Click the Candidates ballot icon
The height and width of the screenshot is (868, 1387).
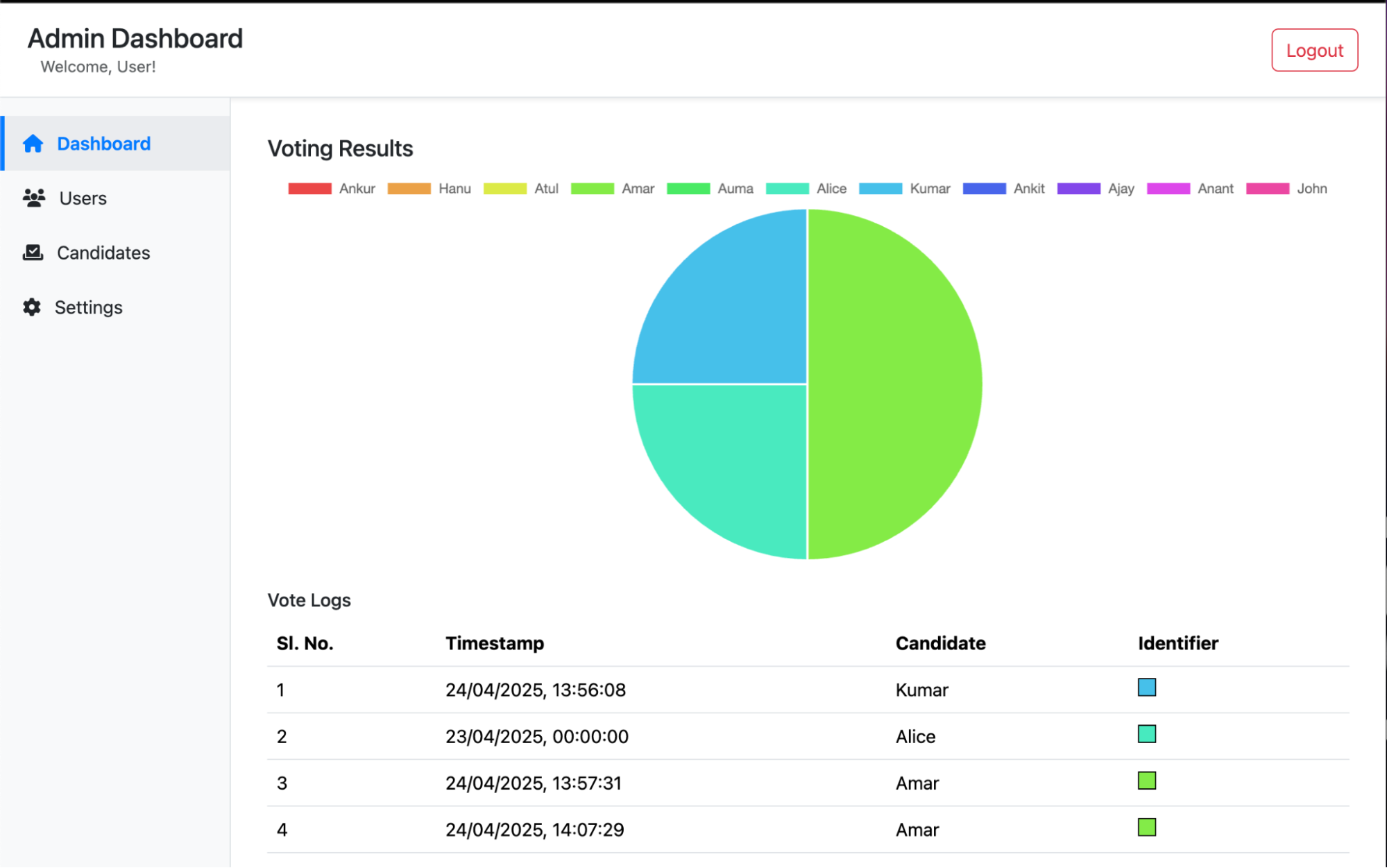click(x=33, y=253)
